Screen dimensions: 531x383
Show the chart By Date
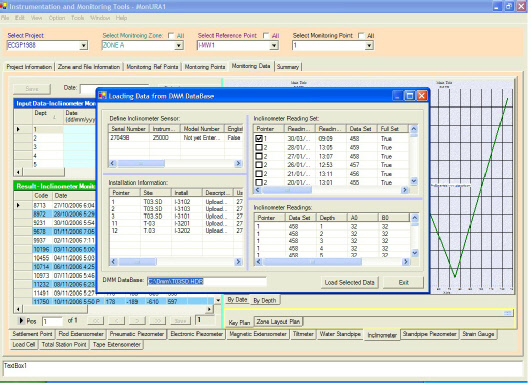[237, 300]
